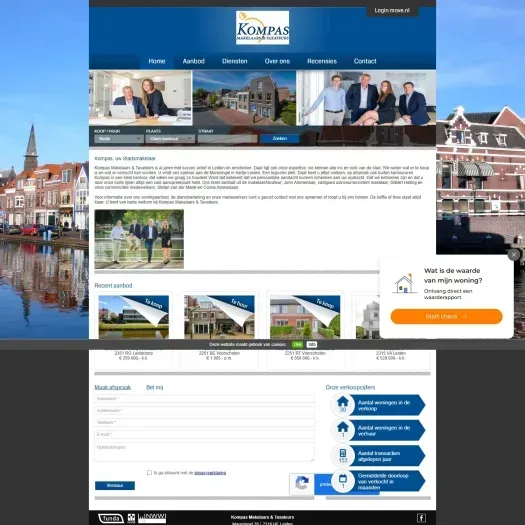Open the Aanbod menu item
525x525 pixels.
[x=194, y=61]
